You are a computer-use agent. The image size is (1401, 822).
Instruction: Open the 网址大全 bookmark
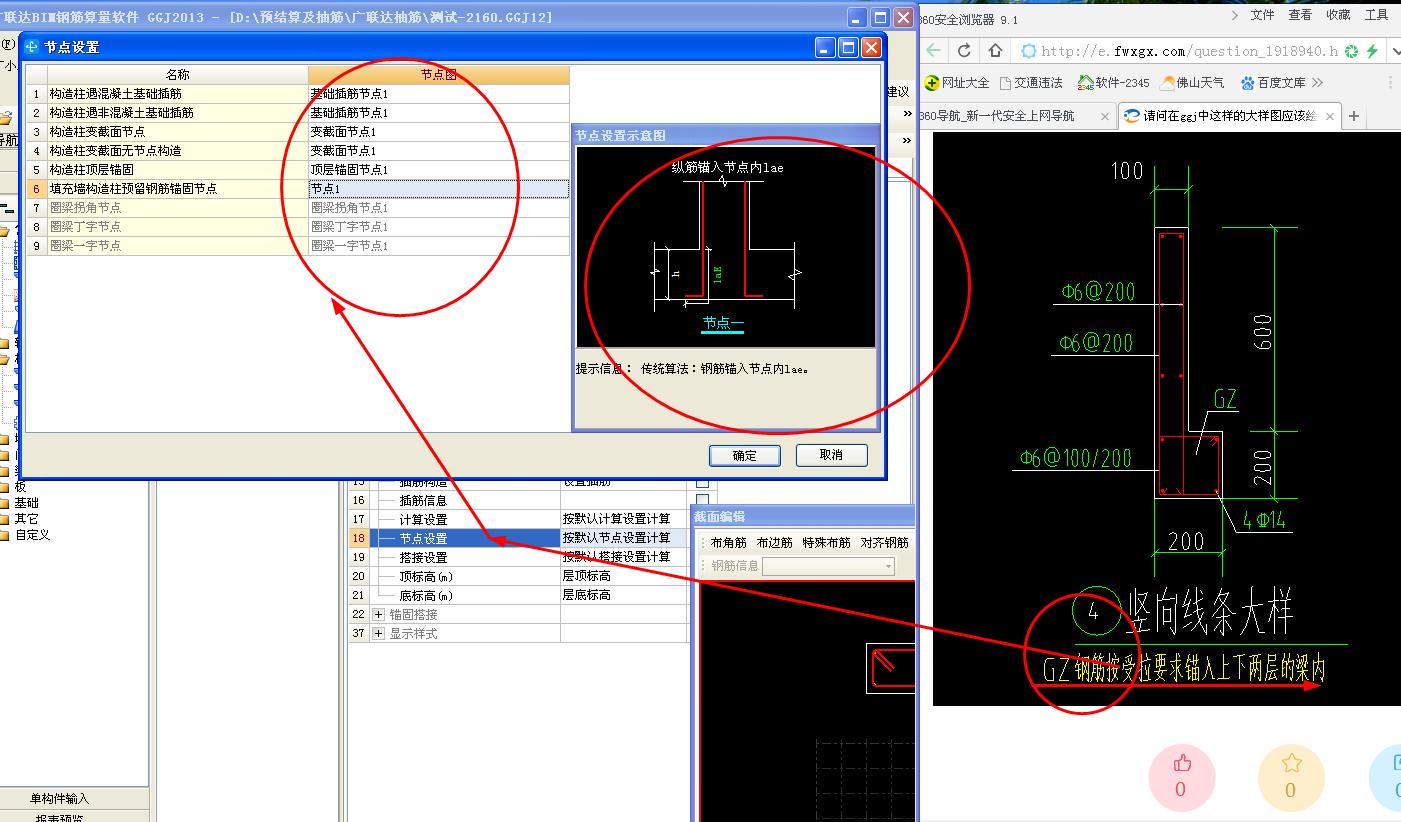click(x=957, y=83)
